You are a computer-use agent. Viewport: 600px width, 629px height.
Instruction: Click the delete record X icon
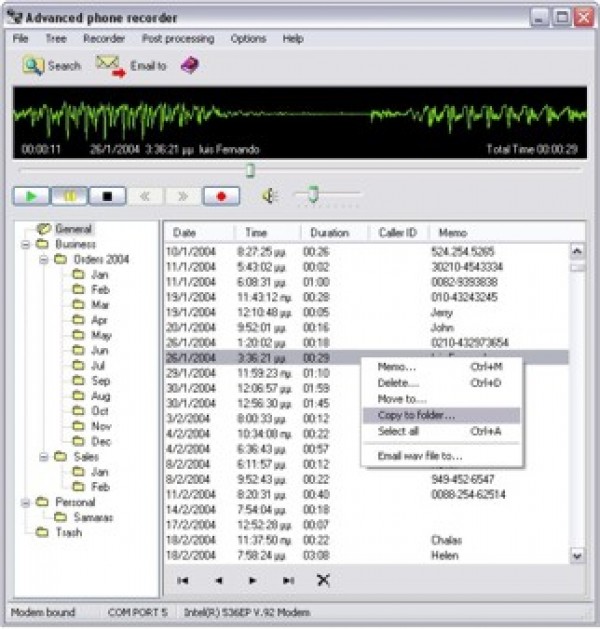click(x=323, y=580)
